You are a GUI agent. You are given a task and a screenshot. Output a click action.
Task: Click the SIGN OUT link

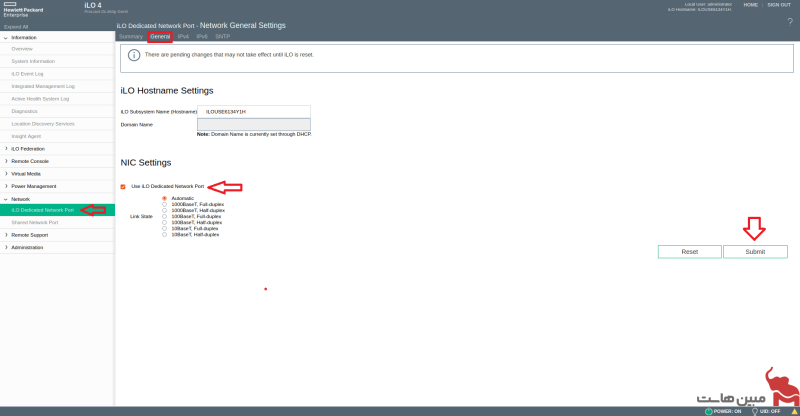(779, 5)
